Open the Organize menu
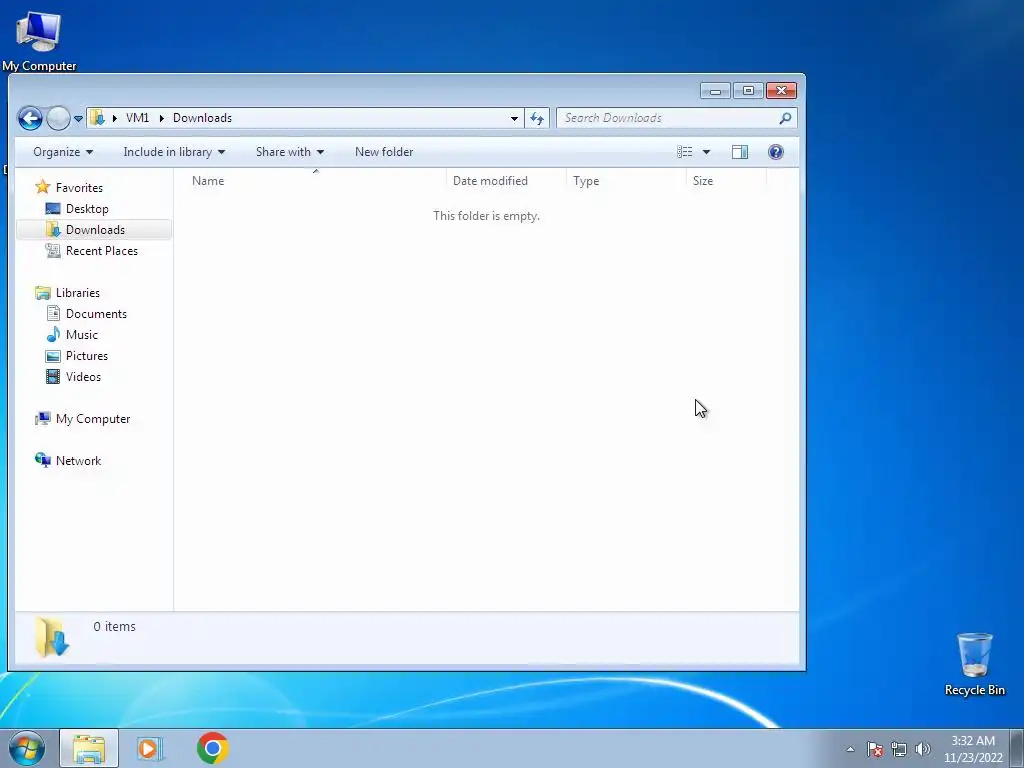The width and height of the screenshot is (1024, 768). click(63, 152)
